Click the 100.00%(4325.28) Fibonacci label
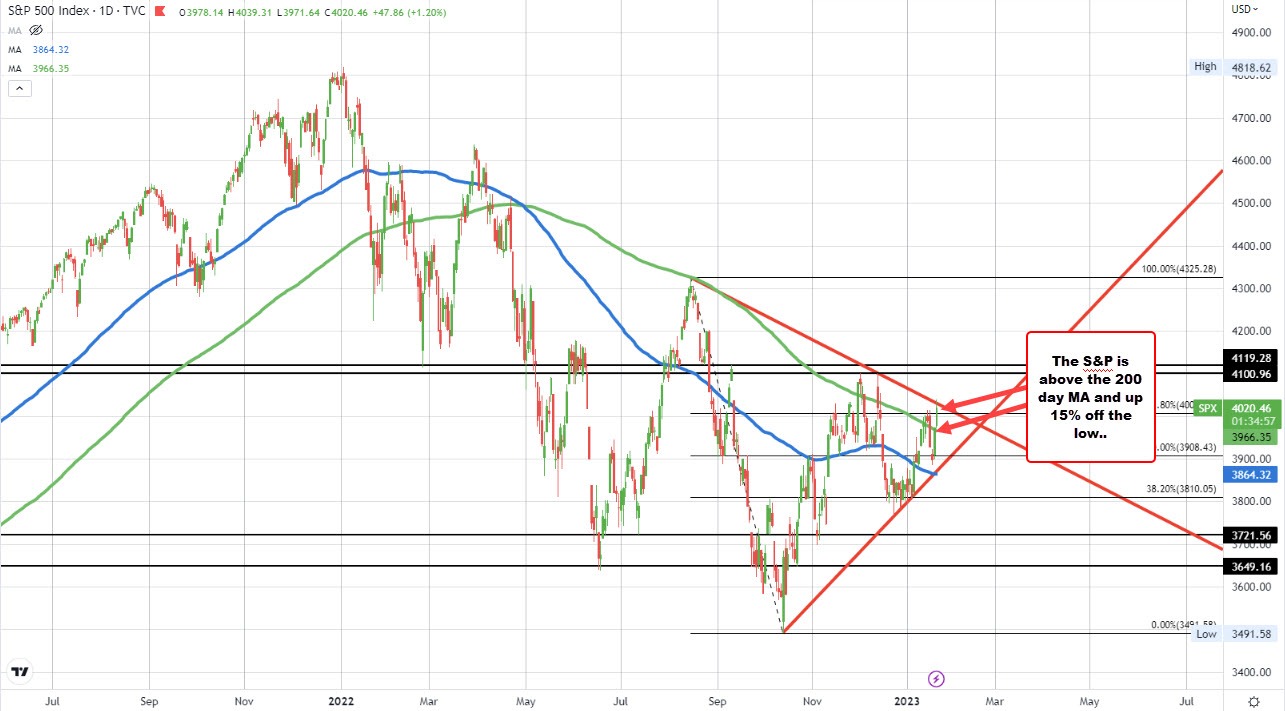The height and width of the screenshot is (711, 1285). (x=1179, y=269)
